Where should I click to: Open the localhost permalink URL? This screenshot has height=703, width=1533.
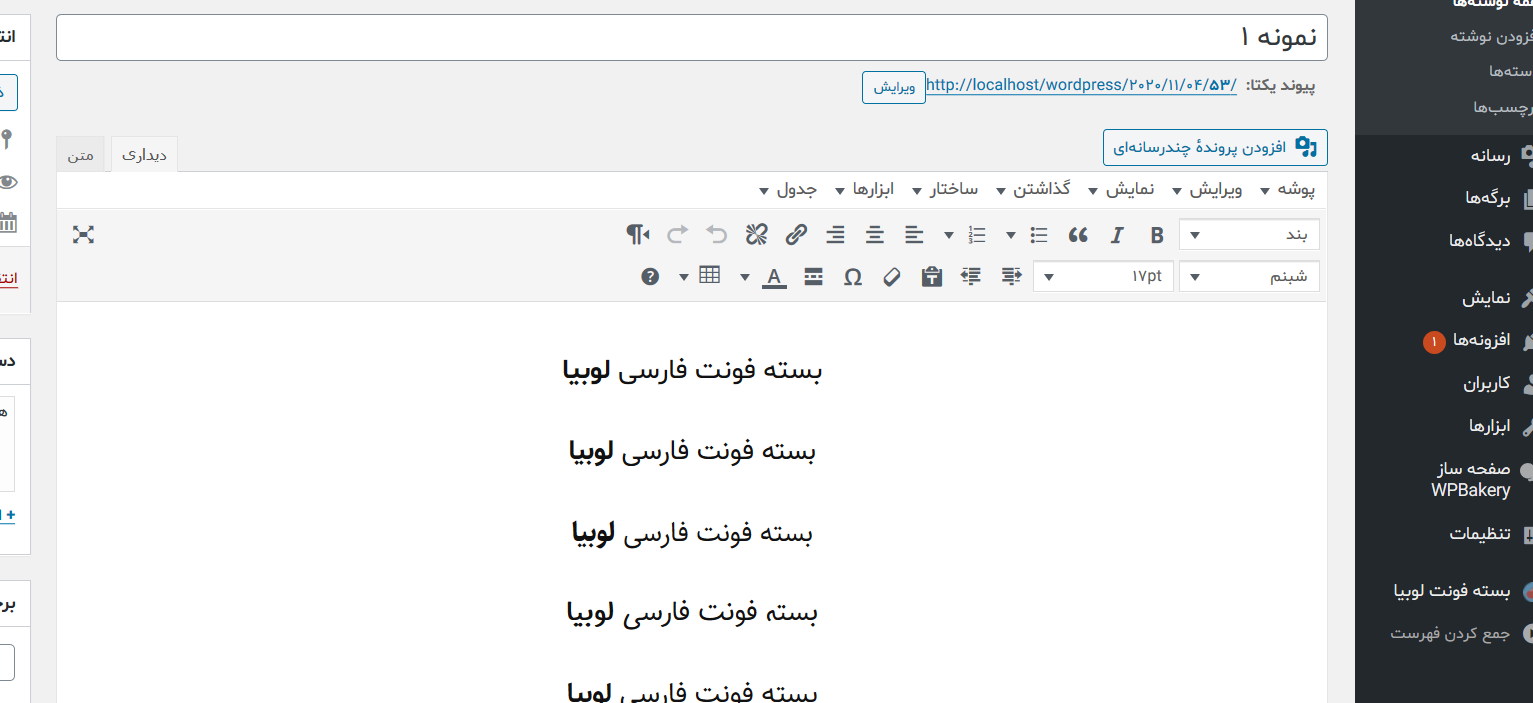pyautogui.click(x=1082, y=85)
